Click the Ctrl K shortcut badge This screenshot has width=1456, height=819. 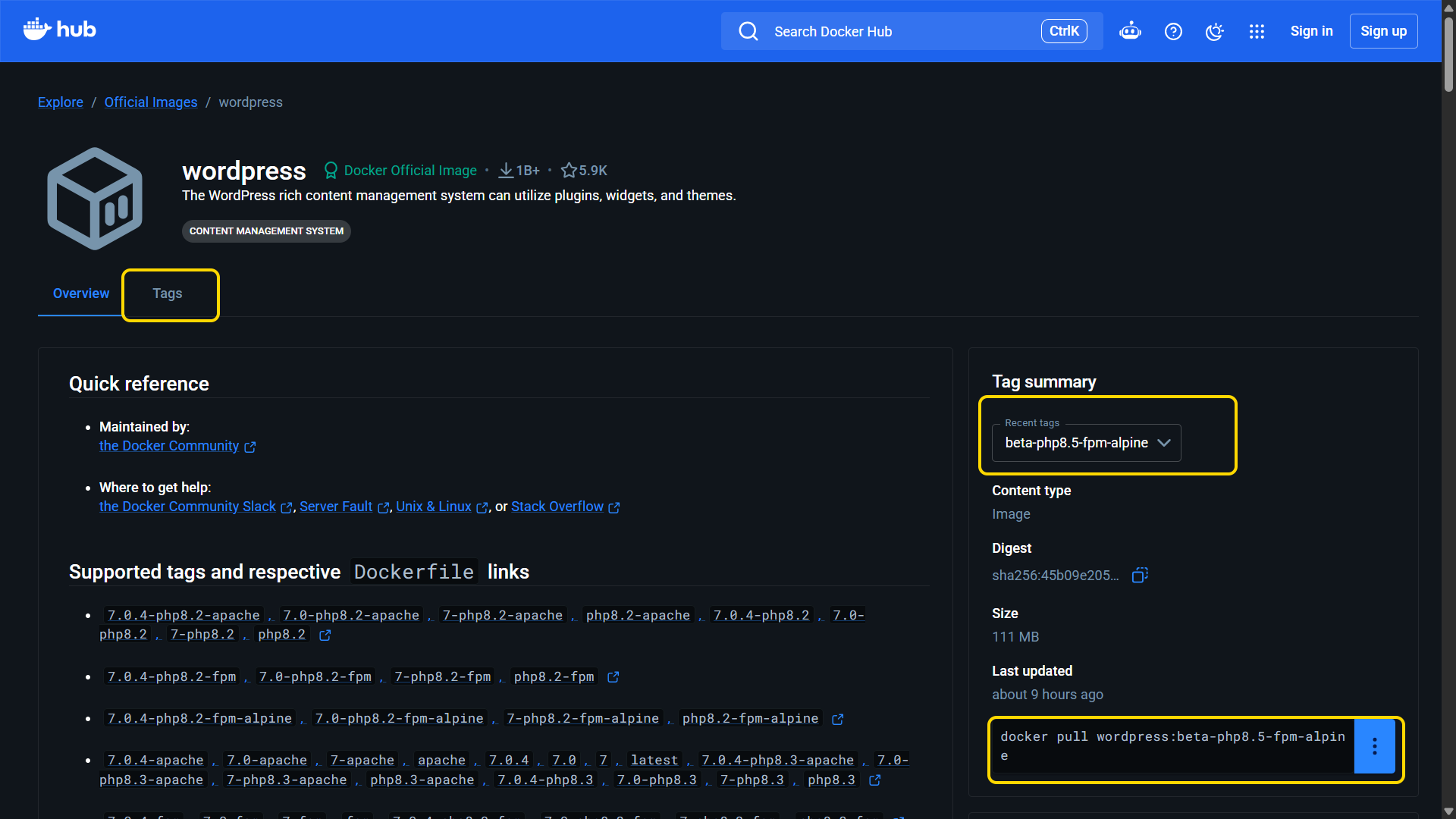tap(1064, 31)
